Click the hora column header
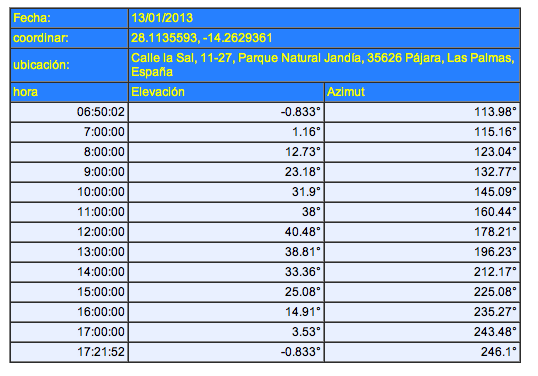The width and height of the screenshot is (538, 376). (x=69, y=92)
